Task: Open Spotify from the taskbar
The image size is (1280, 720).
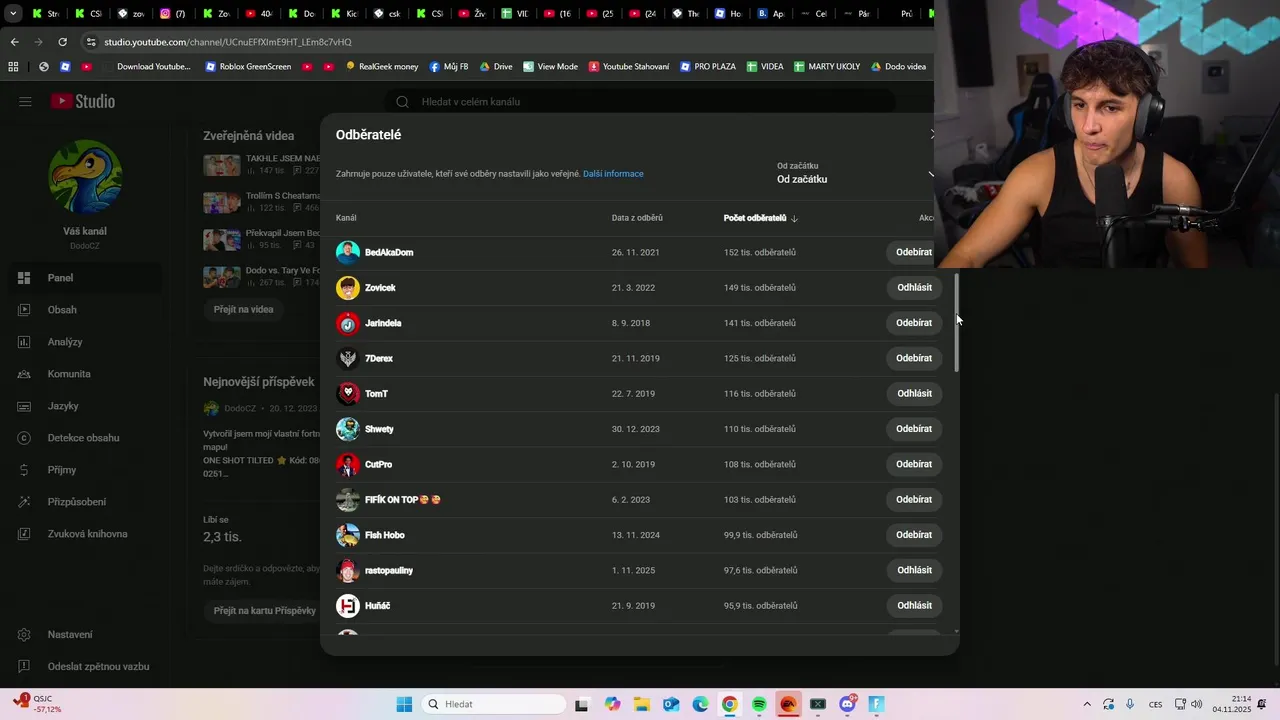Action: pos(759,704)
